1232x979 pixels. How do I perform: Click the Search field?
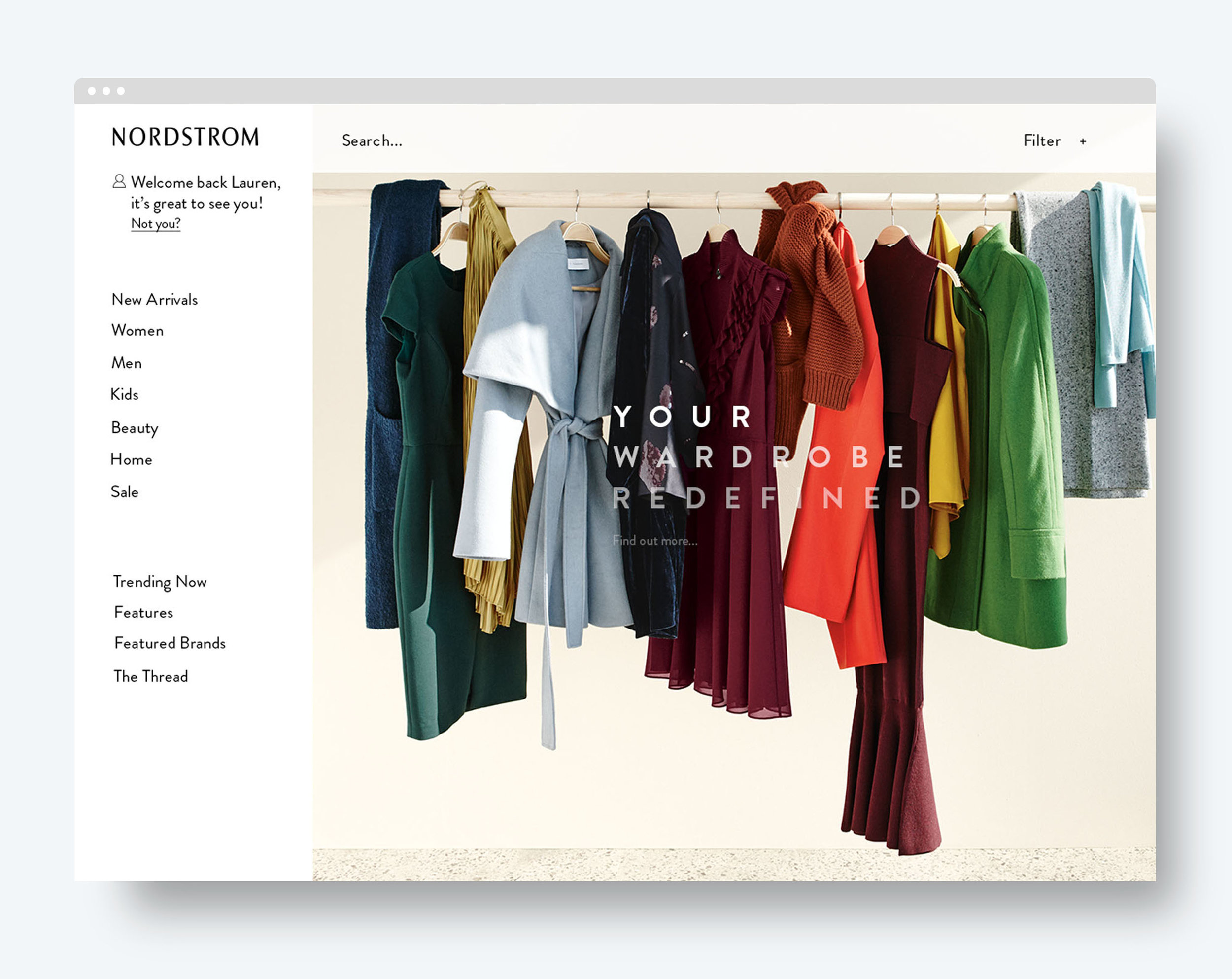(372, 140)
